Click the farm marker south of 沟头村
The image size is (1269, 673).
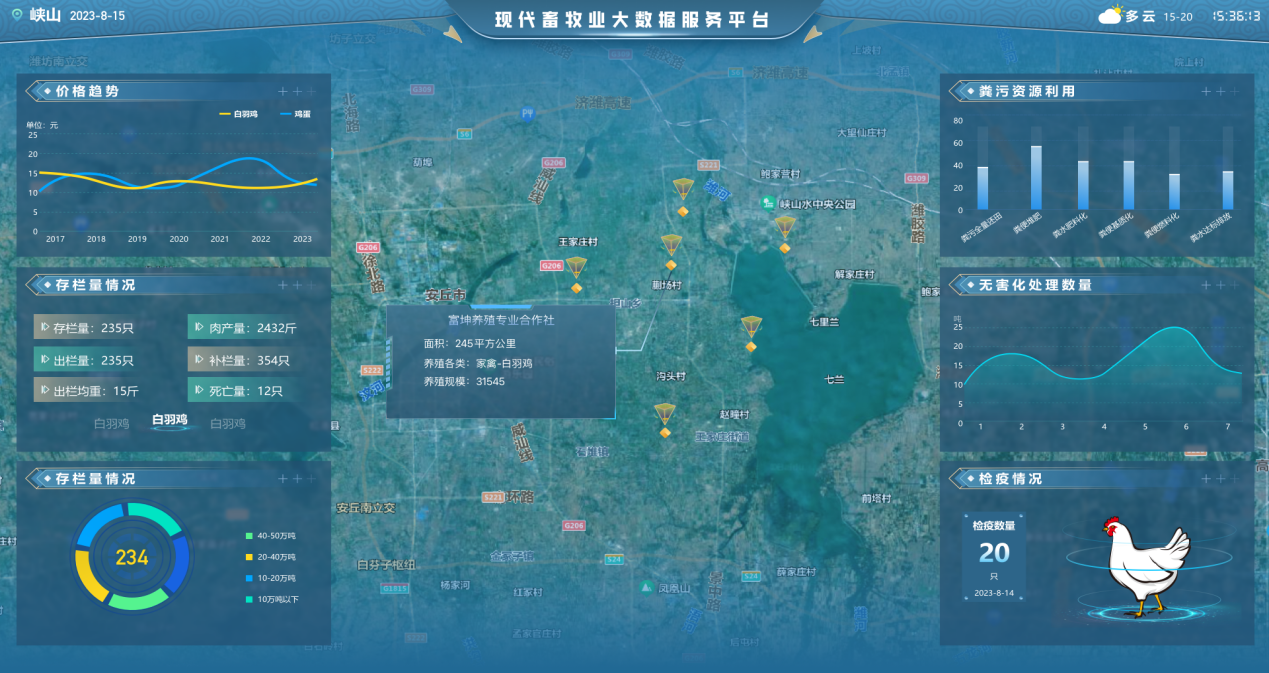(x=665, y=416)
